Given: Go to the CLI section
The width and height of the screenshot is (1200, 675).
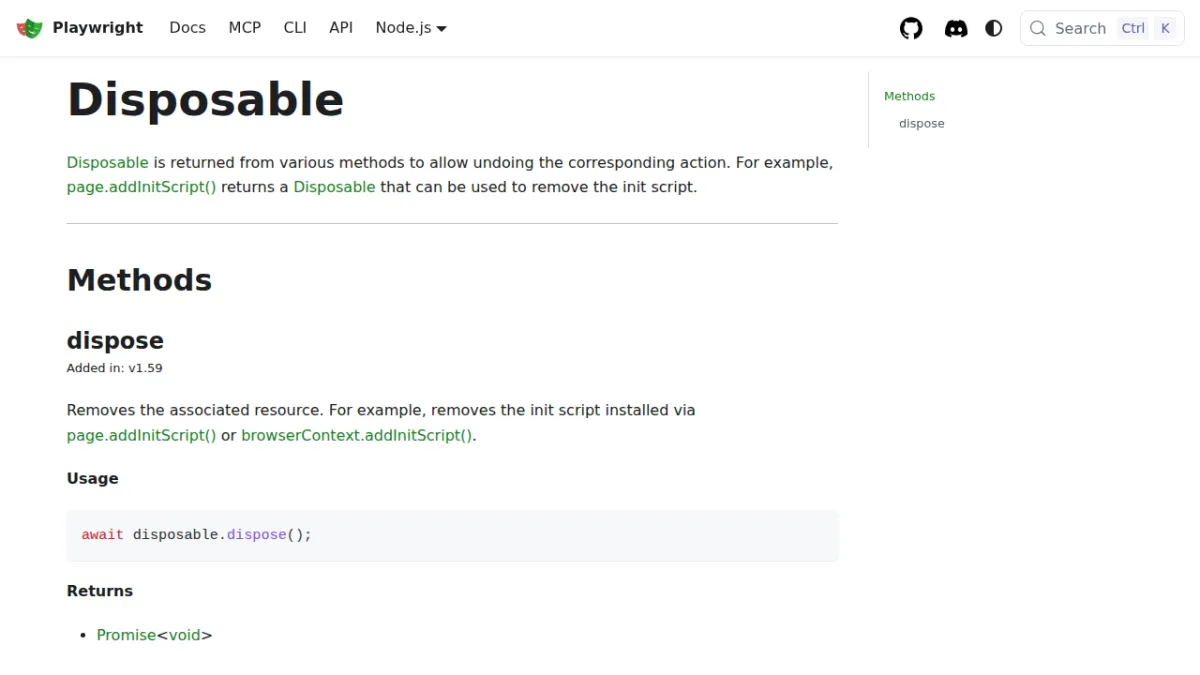Looking at the screenshot, I should [x=295, y=28].
